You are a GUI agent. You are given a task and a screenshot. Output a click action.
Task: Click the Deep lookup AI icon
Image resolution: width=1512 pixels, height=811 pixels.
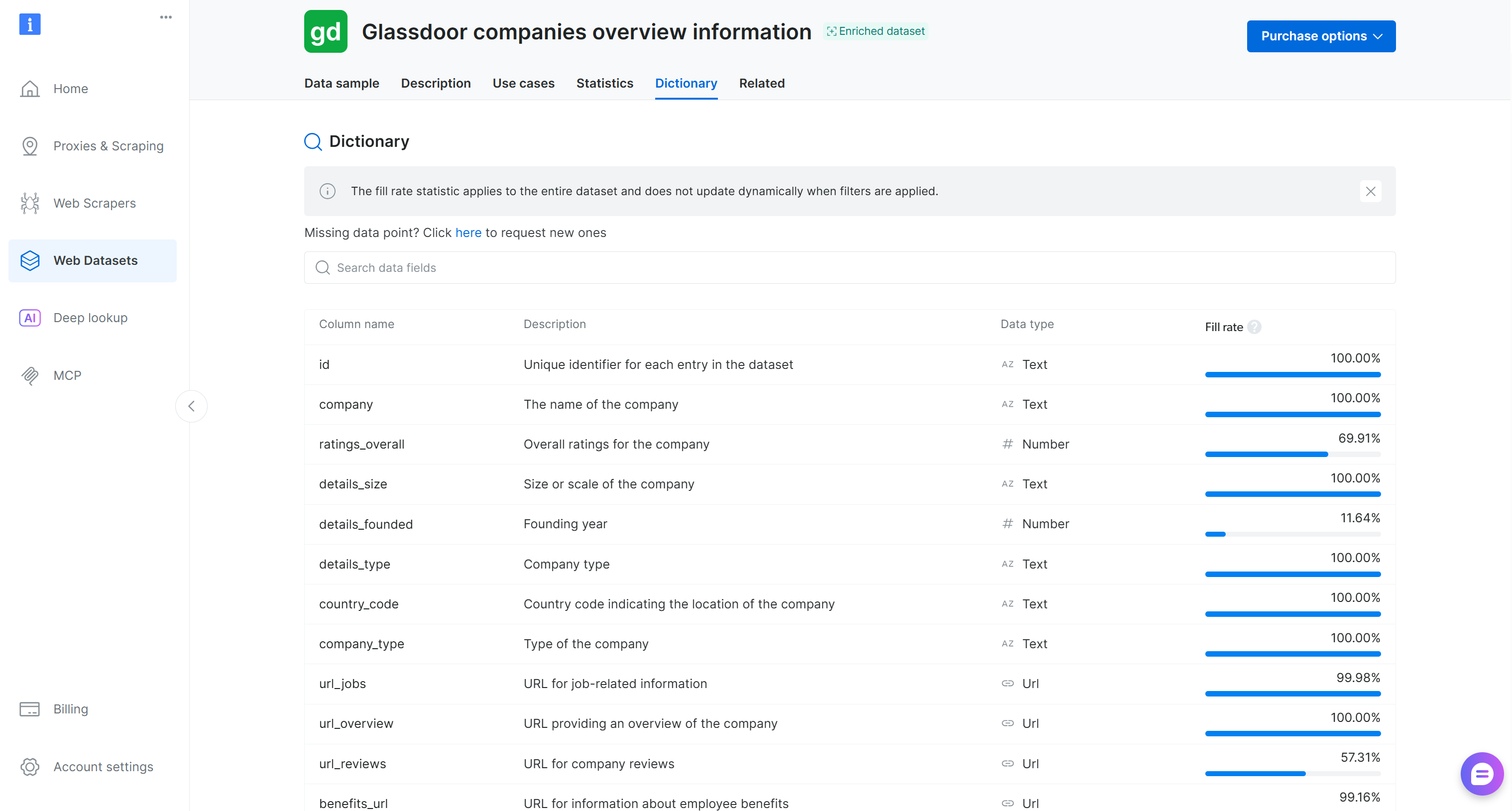30,318
